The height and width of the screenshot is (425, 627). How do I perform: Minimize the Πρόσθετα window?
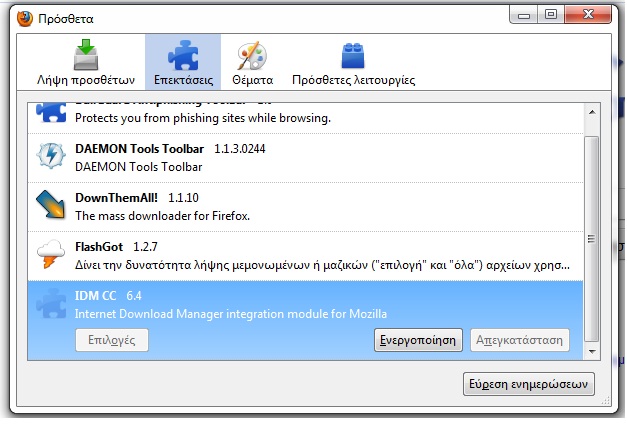523,16
